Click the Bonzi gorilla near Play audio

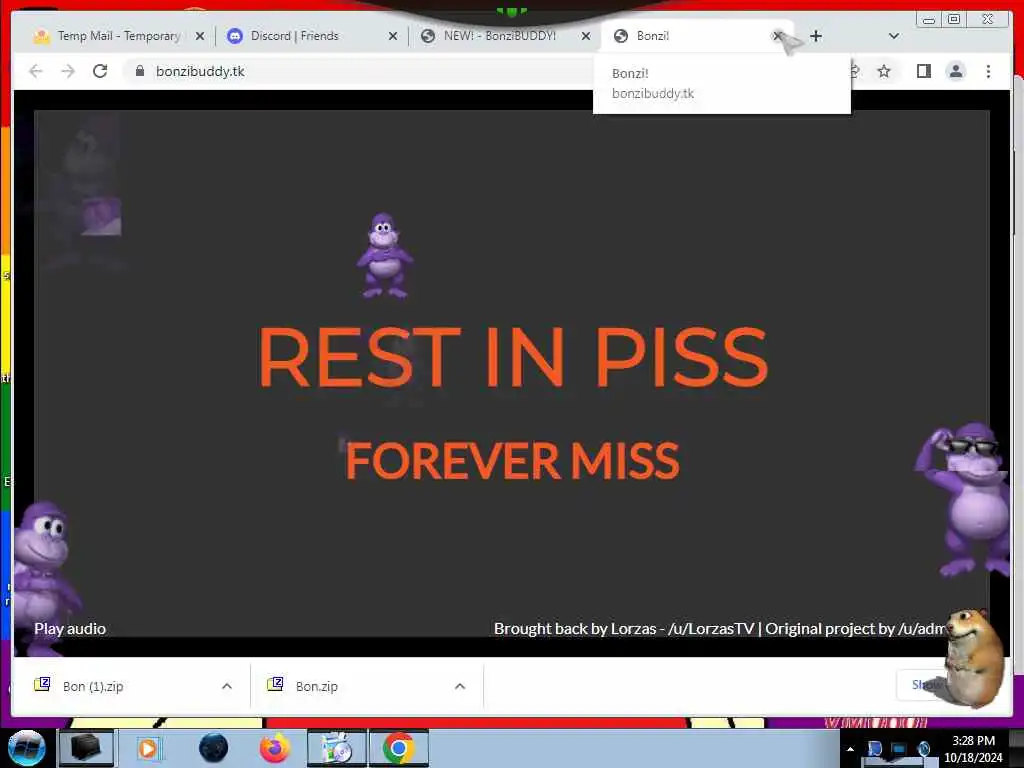coord(44,578)
